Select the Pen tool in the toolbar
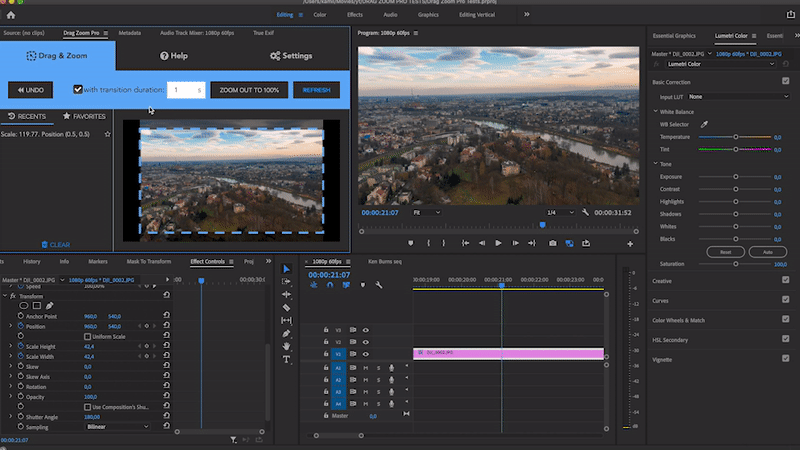Viewport: 800px width, 450px height. (286, 333)
